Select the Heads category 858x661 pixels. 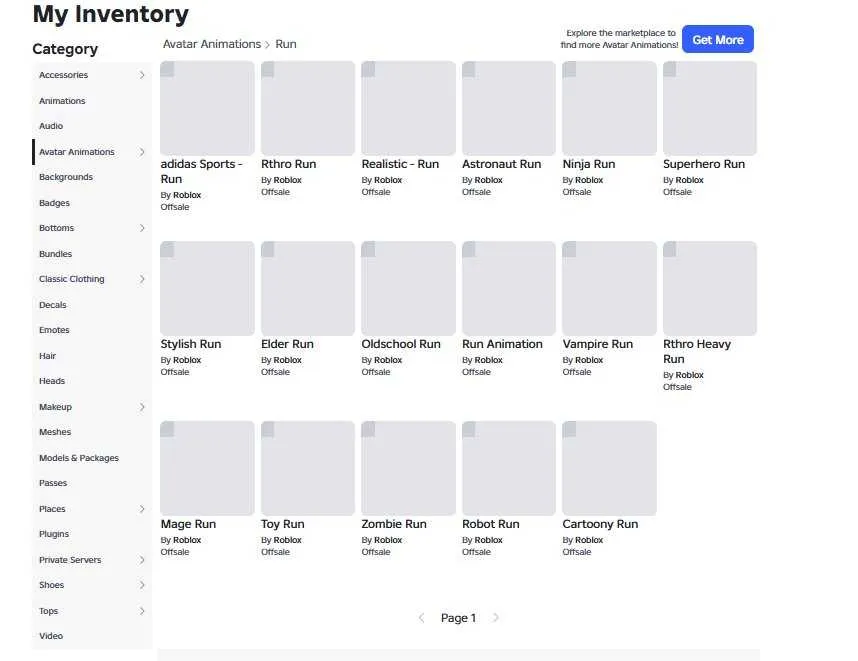click(52, 381)
